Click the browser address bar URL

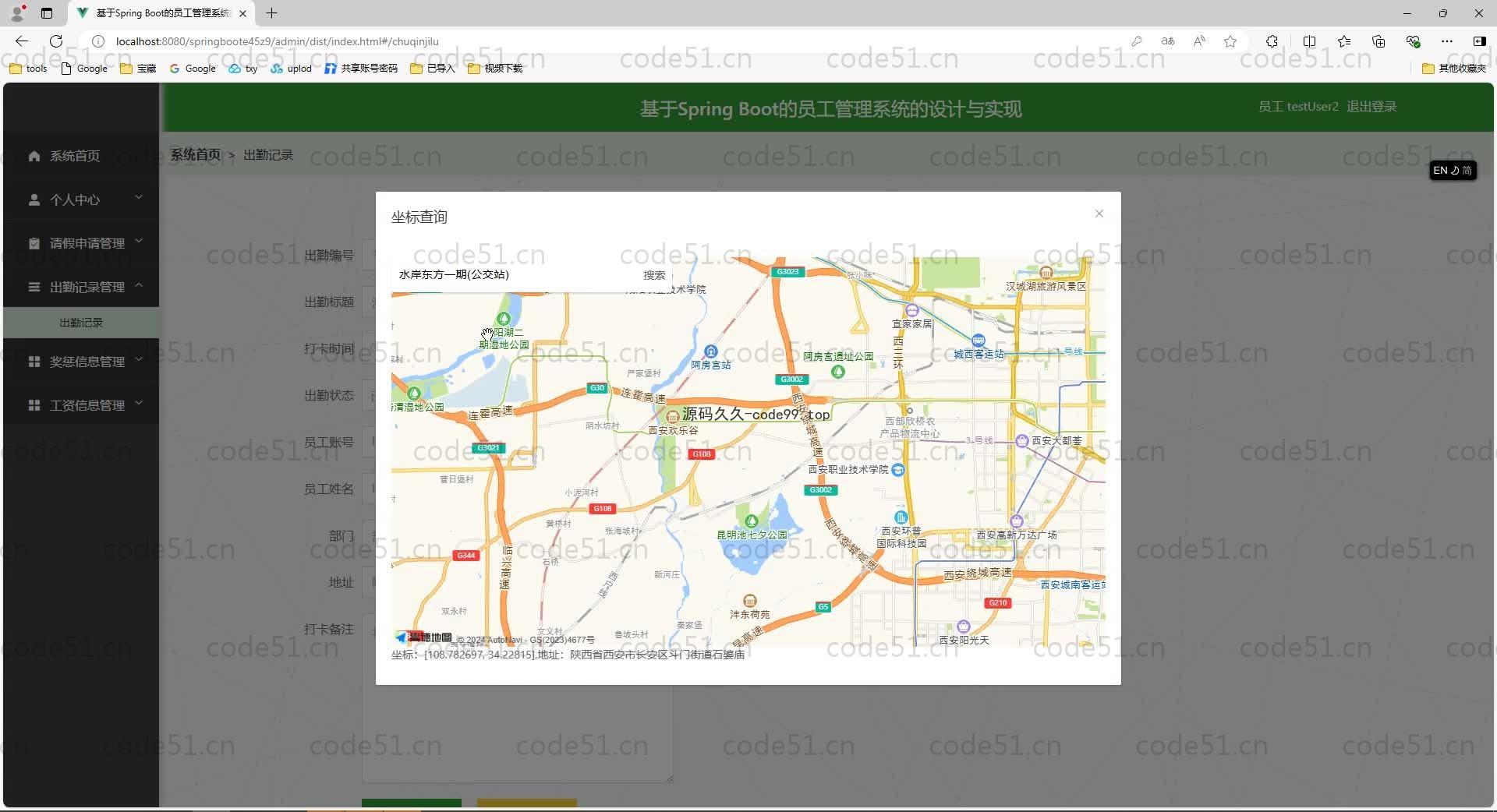[x=277, y=41]
